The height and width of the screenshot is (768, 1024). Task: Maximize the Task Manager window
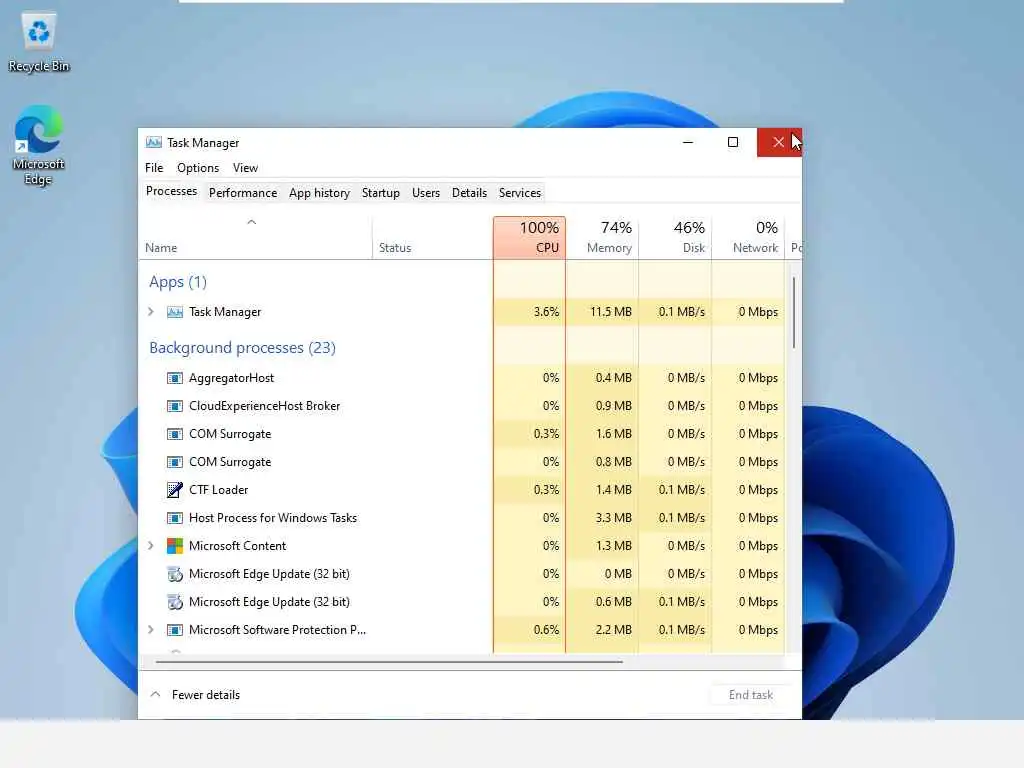733,142
